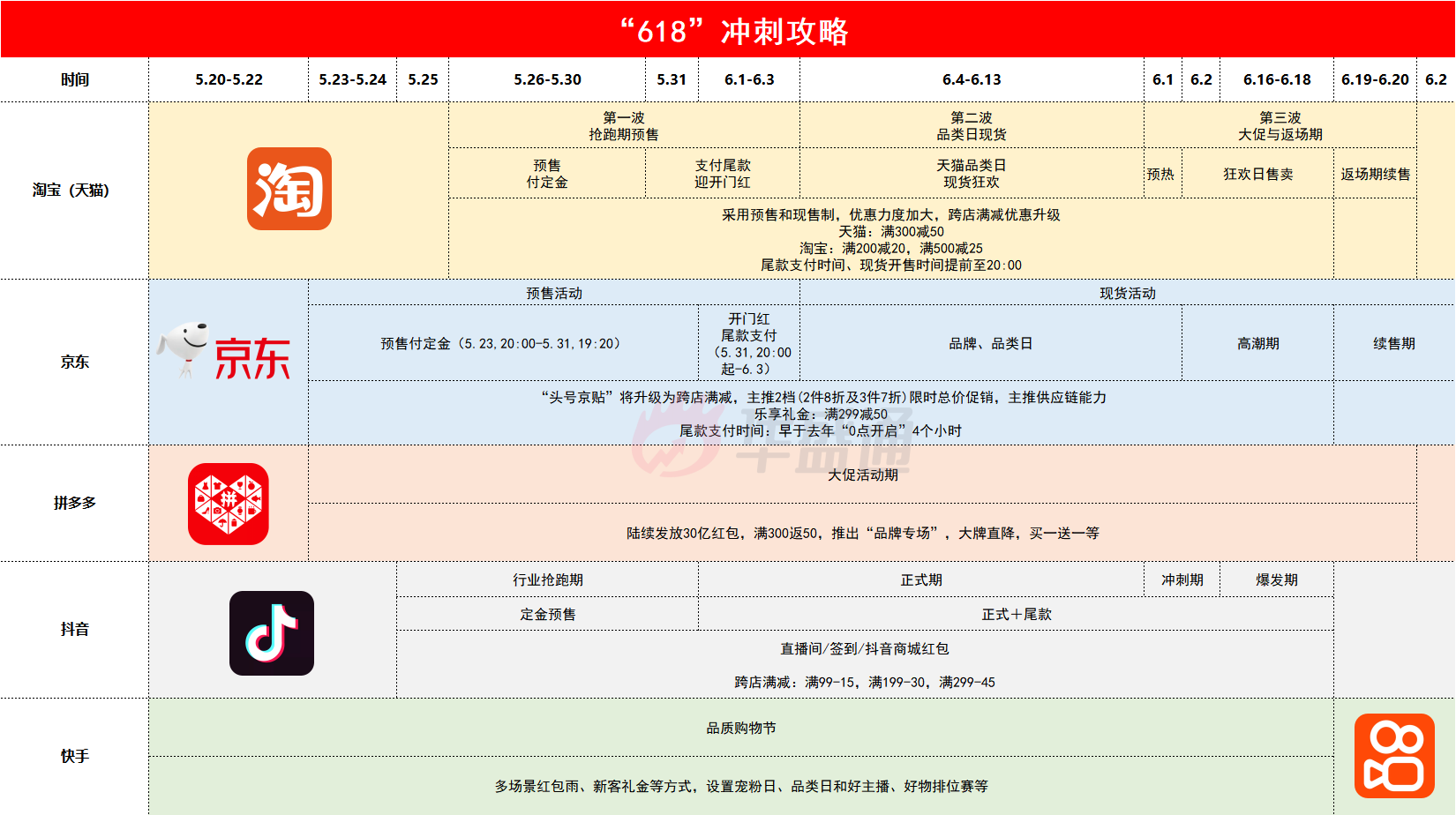Select the JD 预售活动 header cell
Image resolution: width=1456 pixels, height=815 pixels.
[554, 293]
